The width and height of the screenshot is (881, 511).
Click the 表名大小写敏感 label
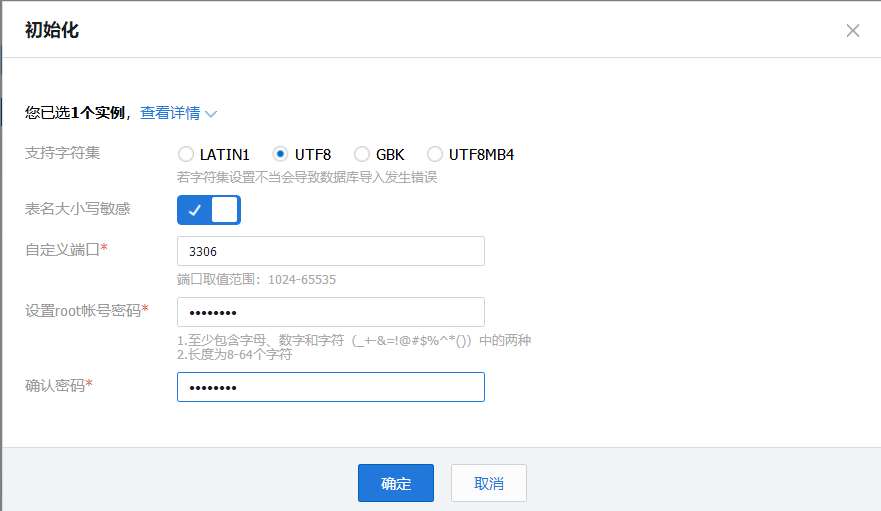pos(78,209)
